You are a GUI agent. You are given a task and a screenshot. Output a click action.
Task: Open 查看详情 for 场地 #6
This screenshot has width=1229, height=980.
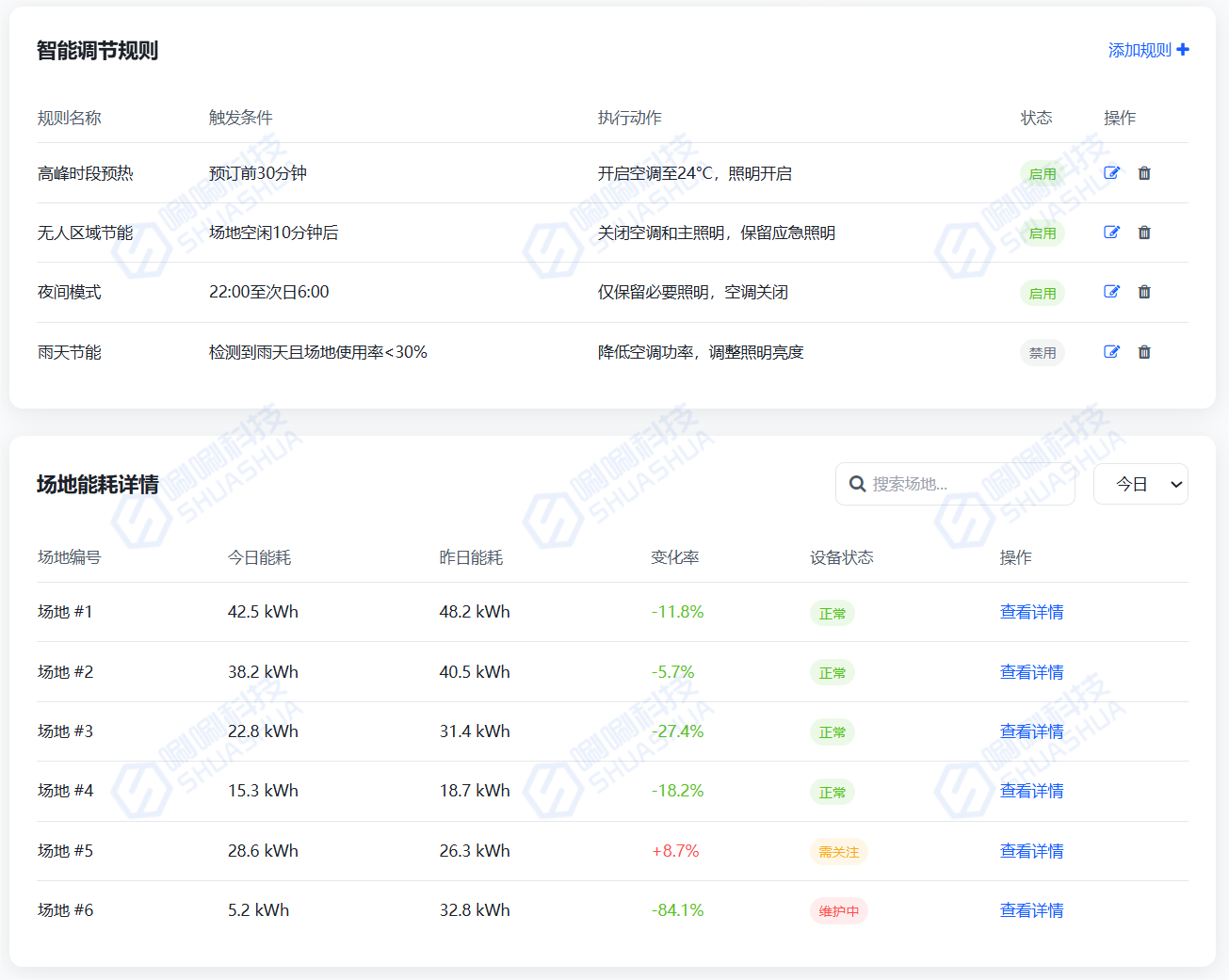1031,910
